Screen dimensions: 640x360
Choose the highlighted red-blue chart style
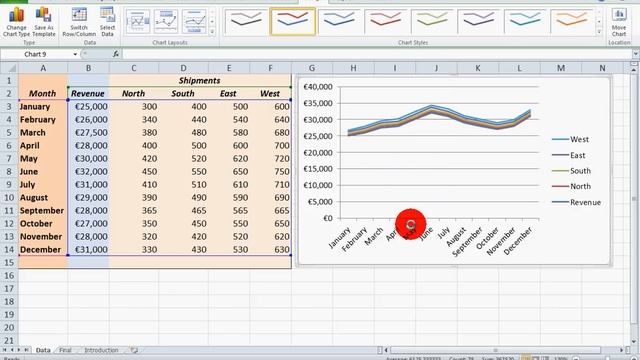[292, 20]
